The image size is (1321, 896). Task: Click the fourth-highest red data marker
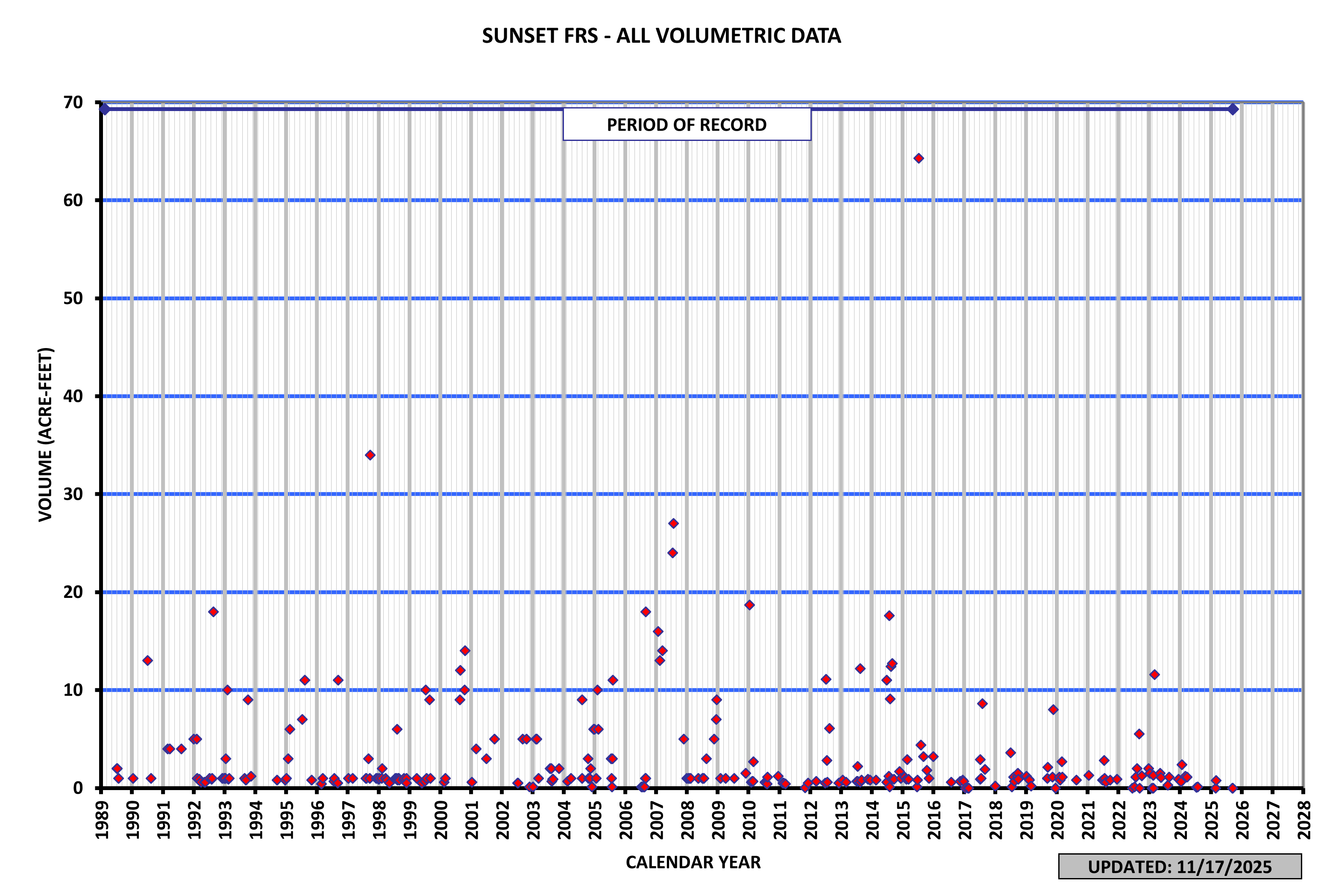[672, 553]
